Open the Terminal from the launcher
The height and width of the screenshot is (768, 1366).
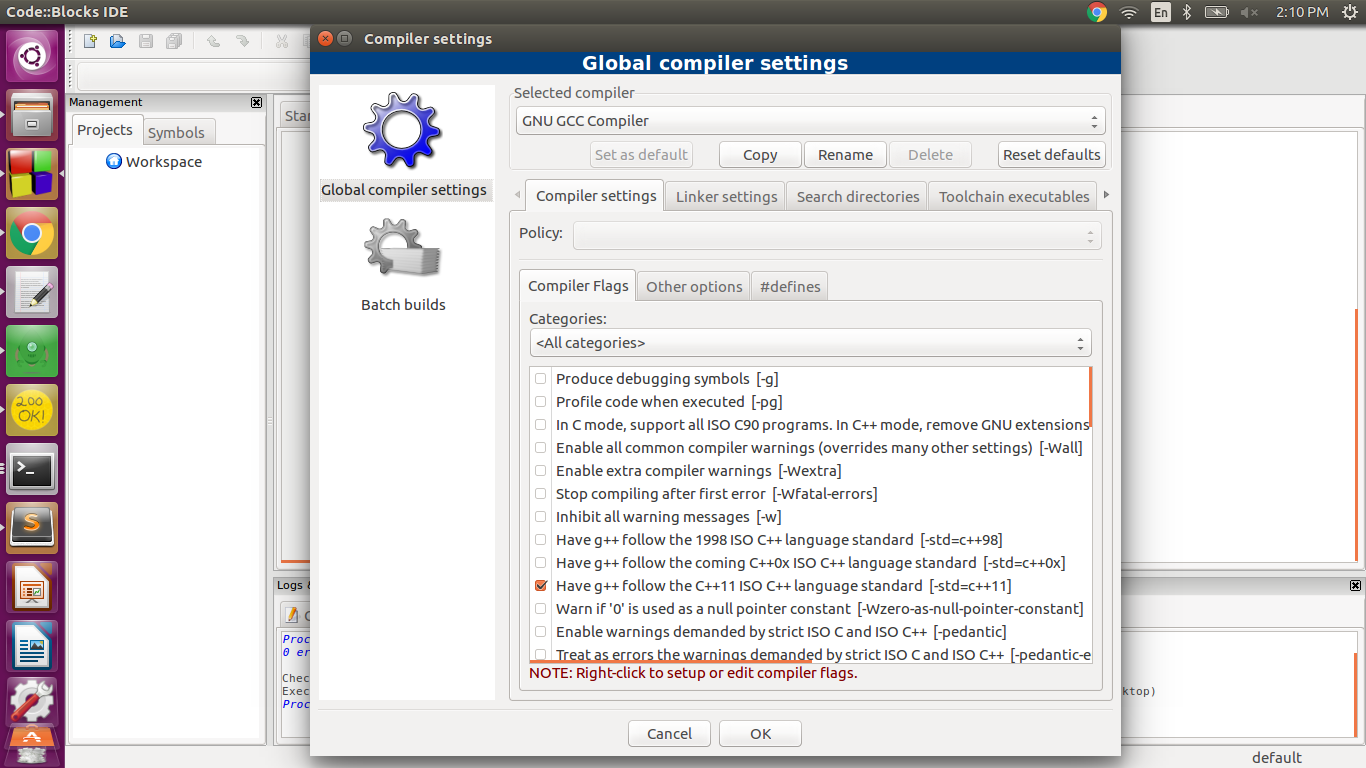tap(32, 469)
